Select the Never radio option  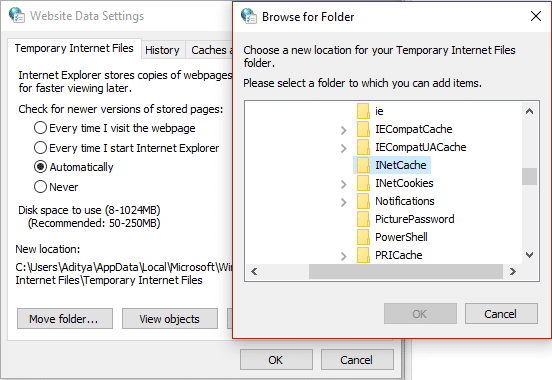(56, 187)
